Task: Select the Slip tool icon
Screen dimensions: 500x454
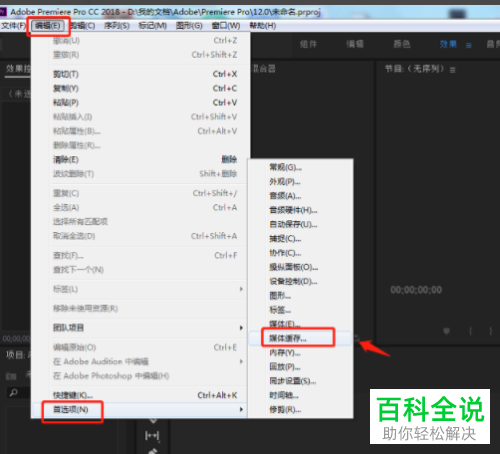Action: [x=152, y=435]
